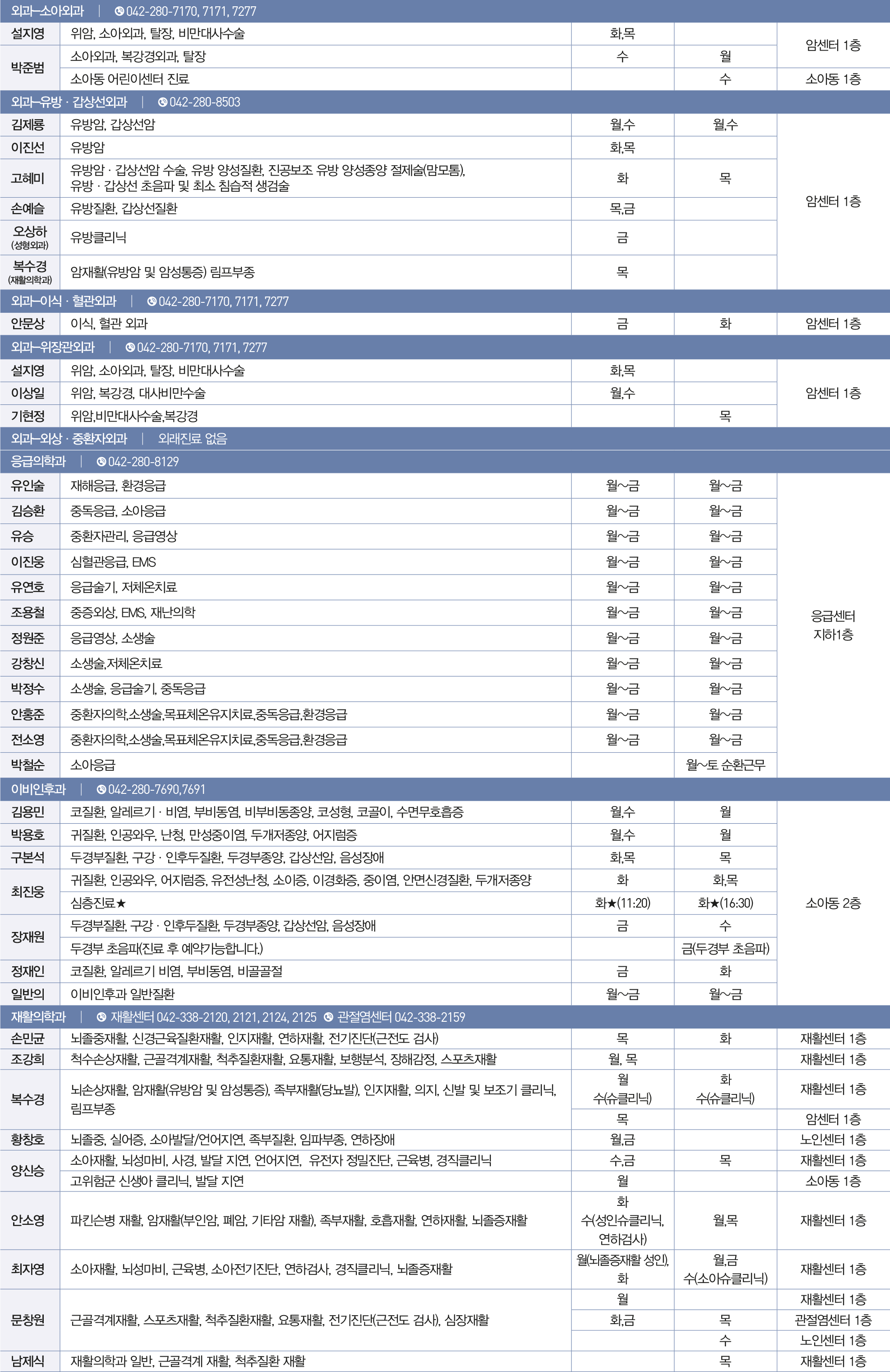Click phone icon beside 외과-소아외과 number

[x=119, y=11]
